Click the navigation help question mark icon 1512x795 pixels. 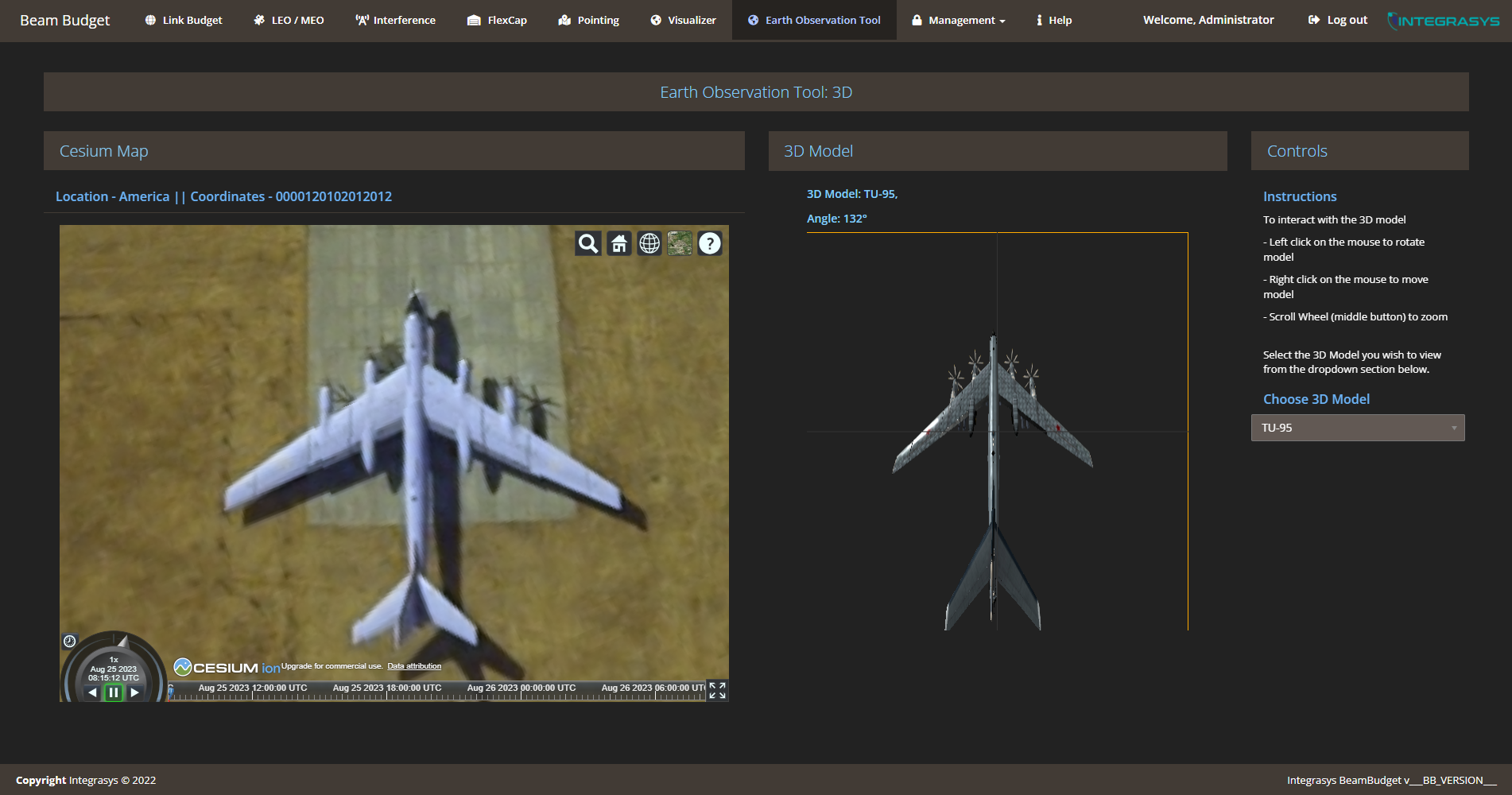point(710,243)
